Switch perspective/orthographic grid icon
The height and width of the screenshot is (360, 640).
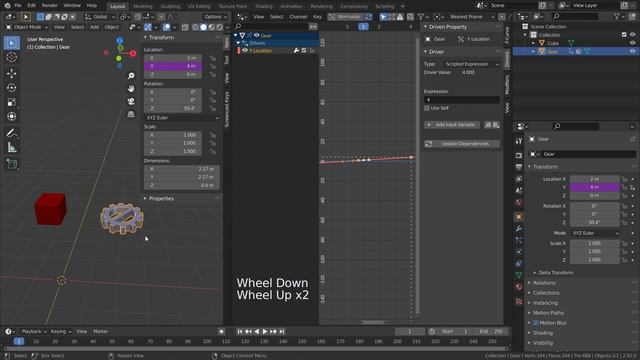(x=131, y=114)
